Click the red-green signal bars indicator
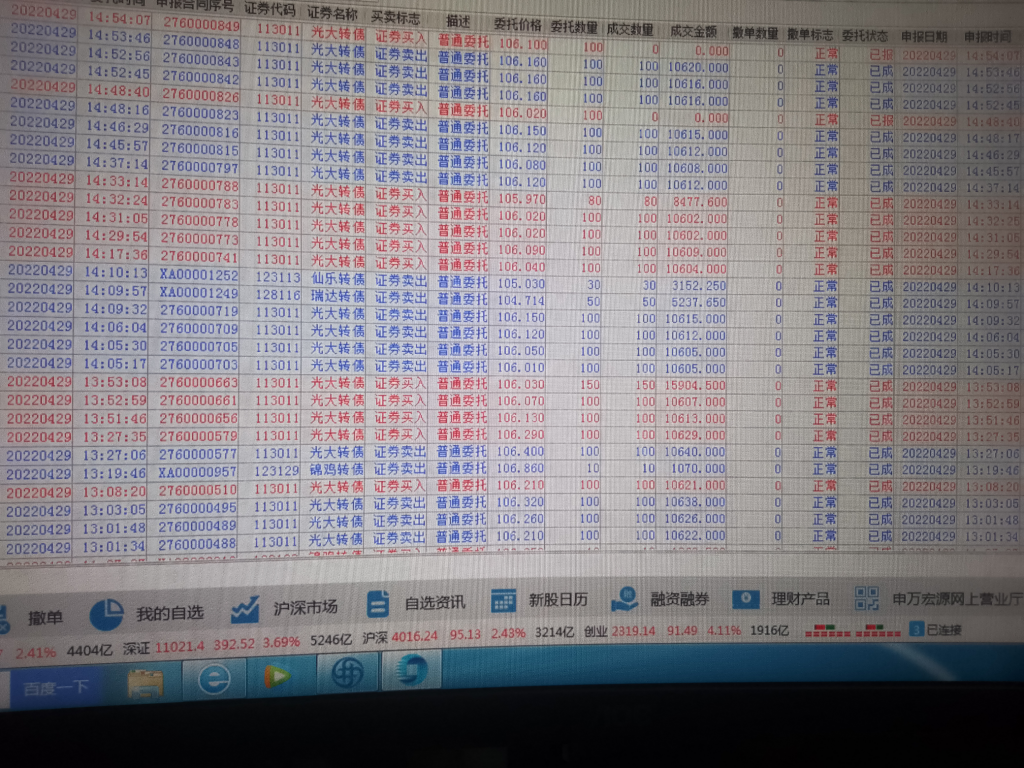Viewport: 1024px width, 768px height. (853, 631)
